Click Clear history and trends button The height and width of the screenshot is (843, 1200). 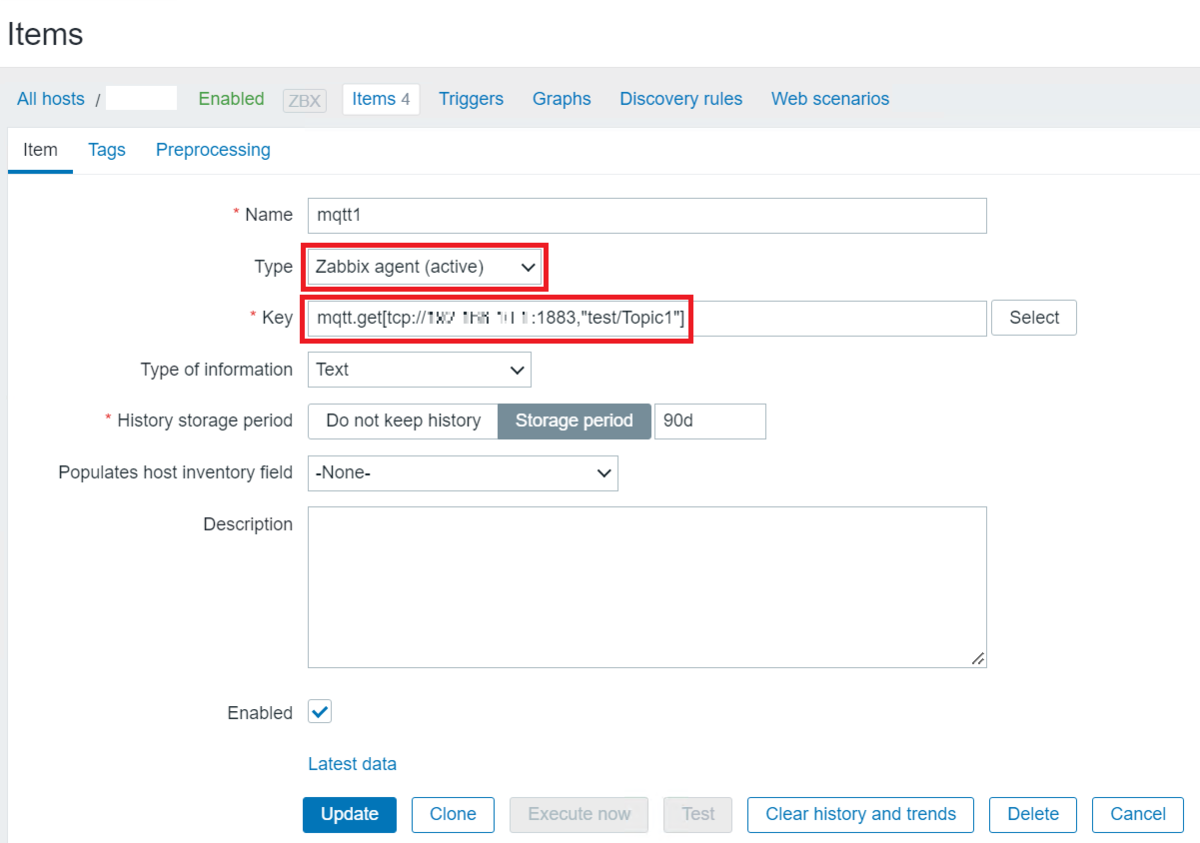coord(861,814)
